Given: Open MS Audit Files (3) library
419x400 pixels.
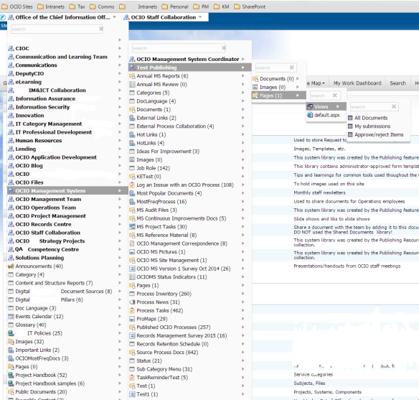Looking at the screenshot, I should [157, 210].
